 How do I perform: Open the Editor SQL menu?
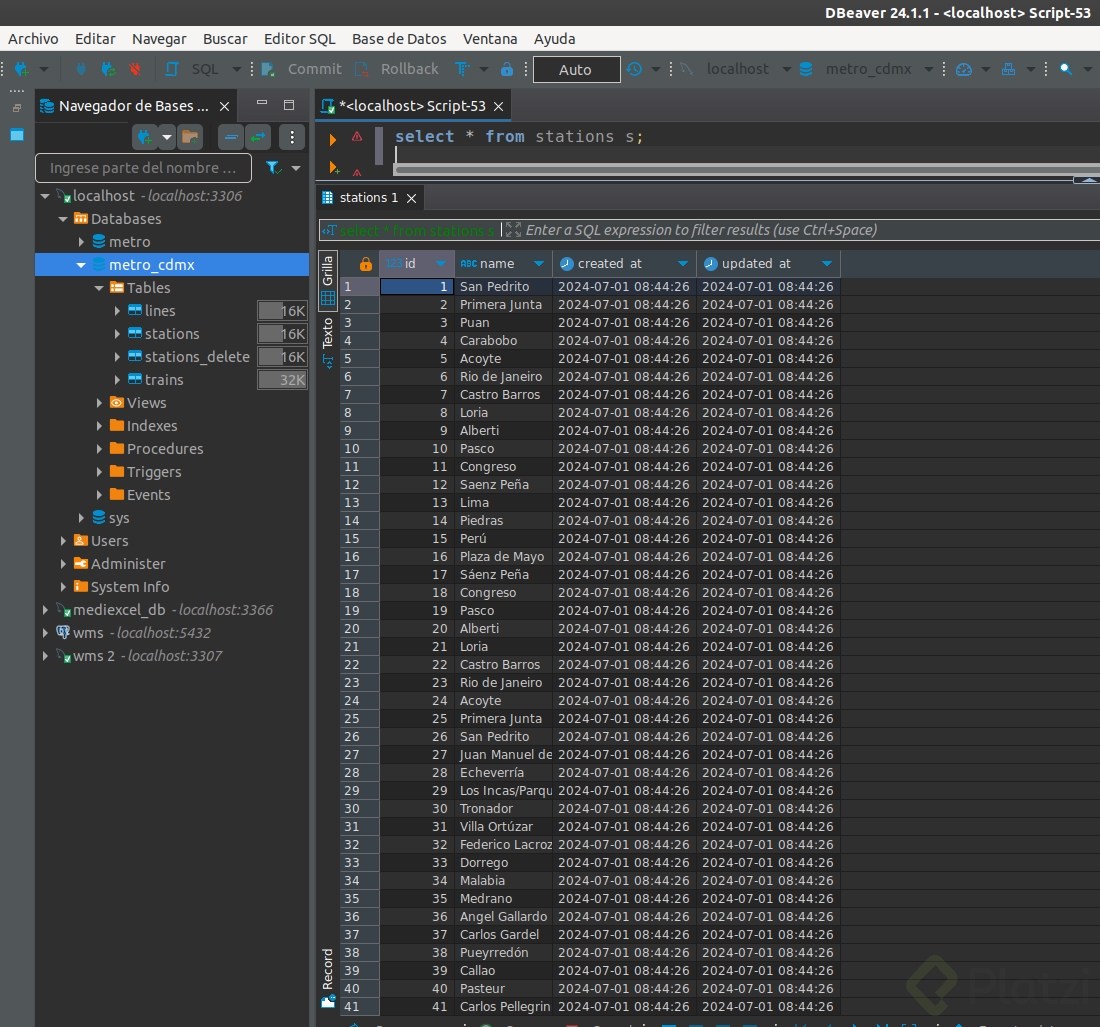pyautogui.click(x=299, y=38)
